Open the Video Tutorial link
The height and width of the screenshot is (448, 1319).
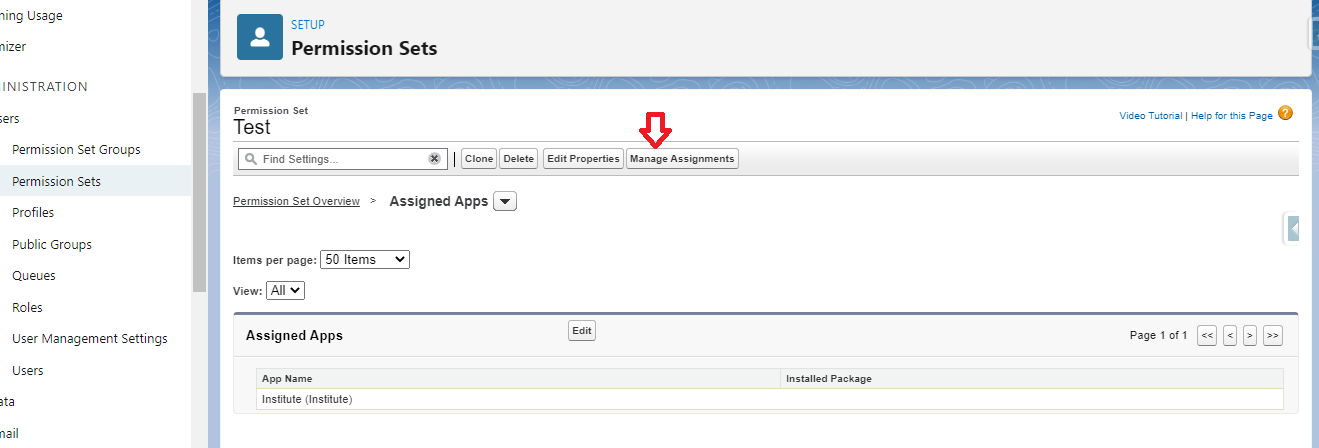[x=1150, y=116]
